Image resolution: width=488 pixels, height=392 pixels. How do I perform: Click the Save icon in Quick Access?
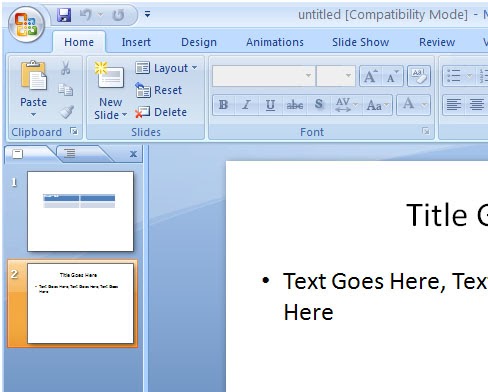click(64, 15)
